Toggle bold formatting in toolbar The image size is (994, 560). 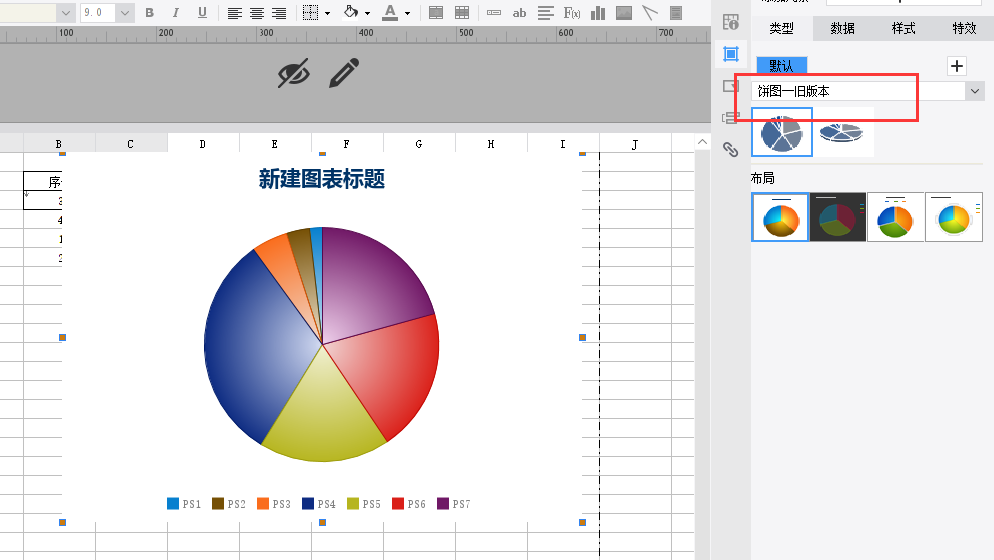coord(150,13)
